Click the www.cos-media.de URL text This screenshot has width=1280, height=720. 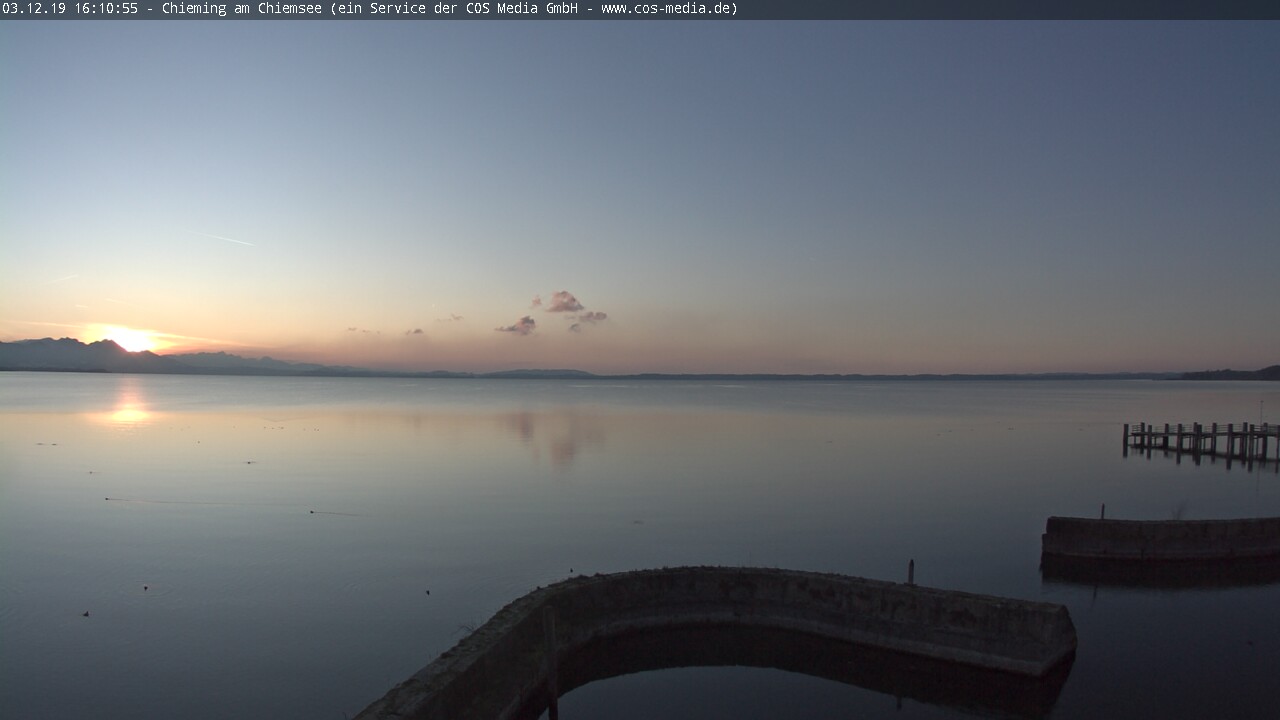(x=666, y=9)
